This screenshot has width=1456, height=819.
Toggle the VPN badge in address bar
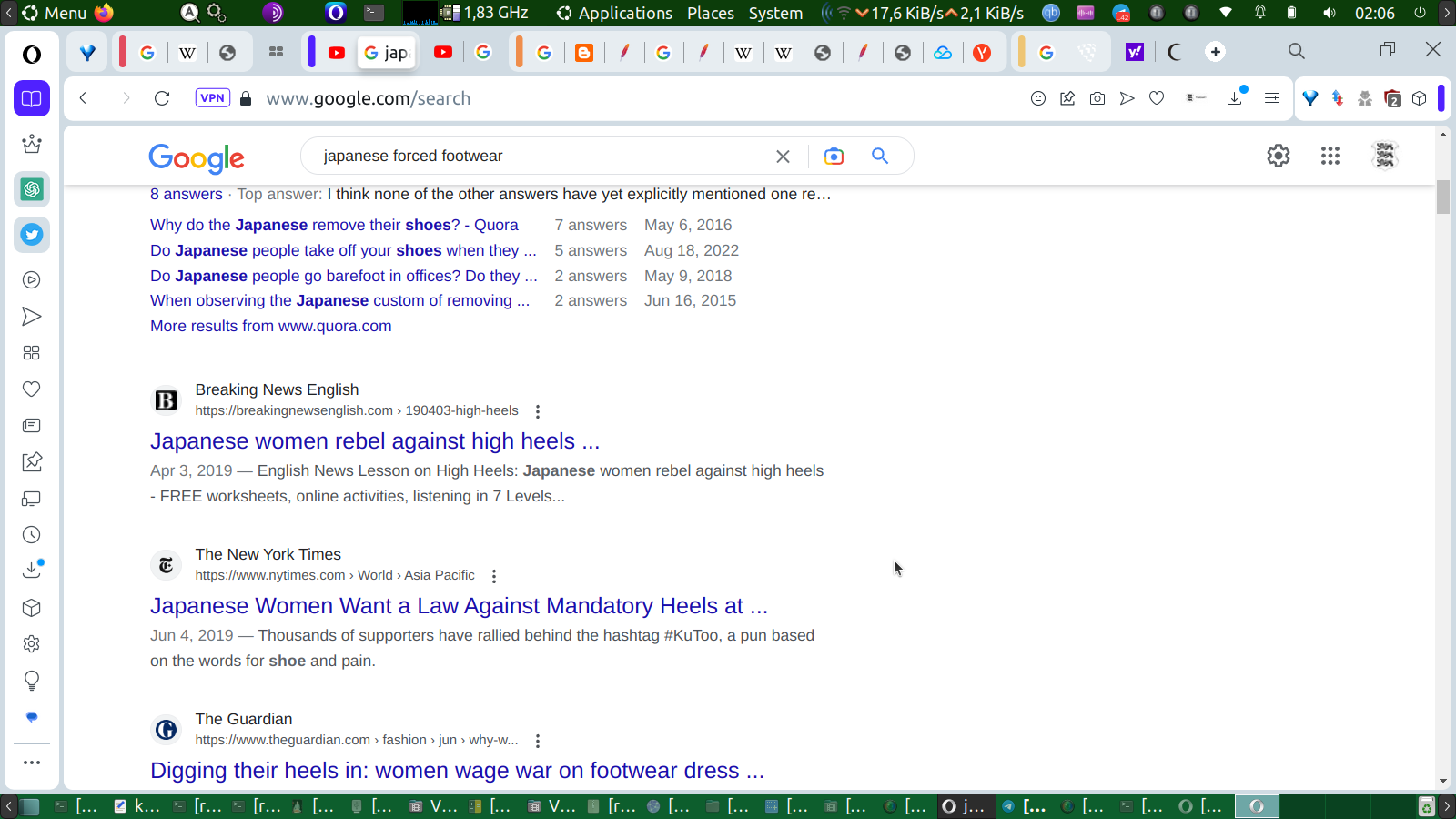[x=212, y=98]
